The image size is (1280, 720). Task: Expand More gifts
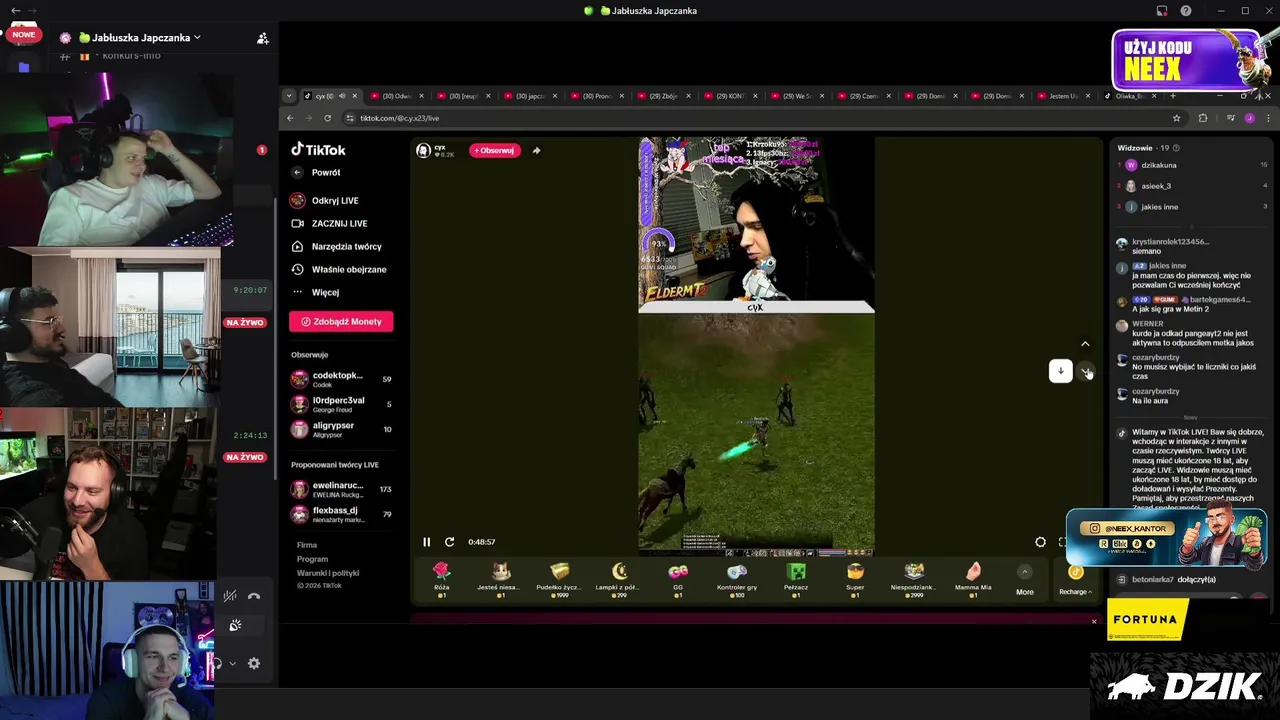(1025, 580)
